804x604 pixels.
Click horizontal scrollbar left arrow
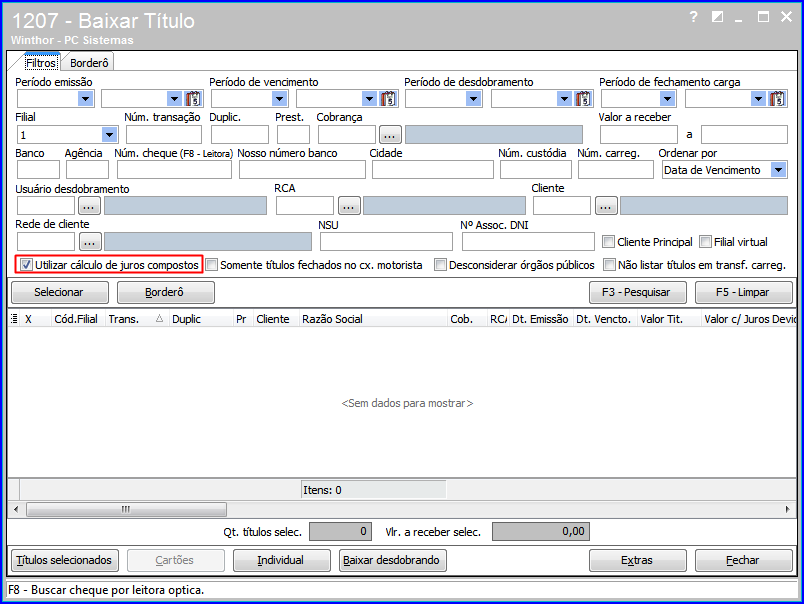point(16,509)
